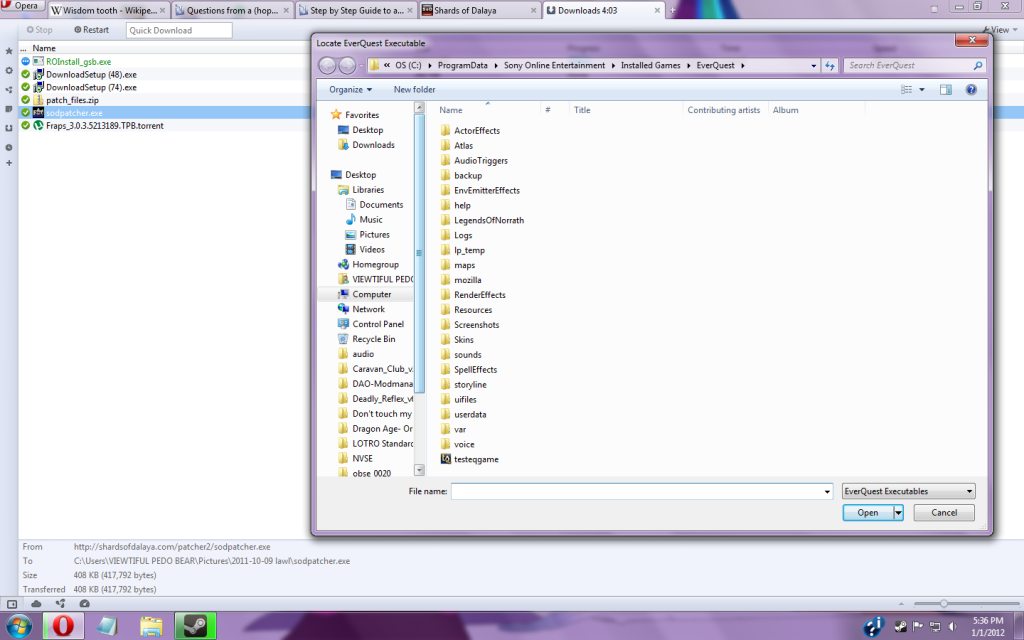
Task: Open the dialog help icon
Action: (971, 89)
